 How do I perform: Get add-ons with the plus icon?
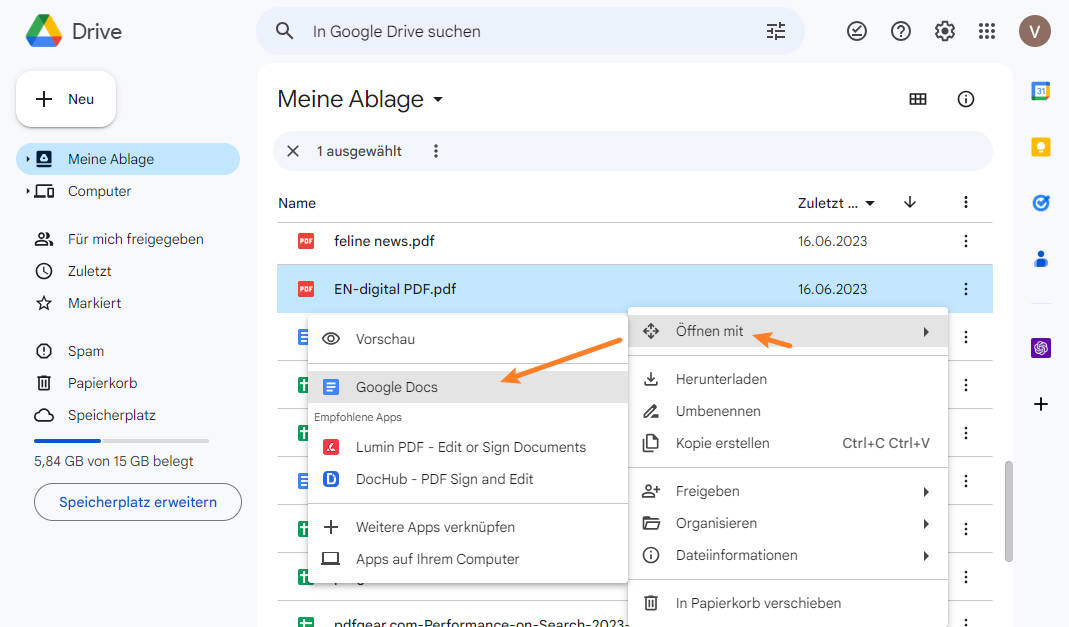pyautogui.click(x=1040, y=404)
